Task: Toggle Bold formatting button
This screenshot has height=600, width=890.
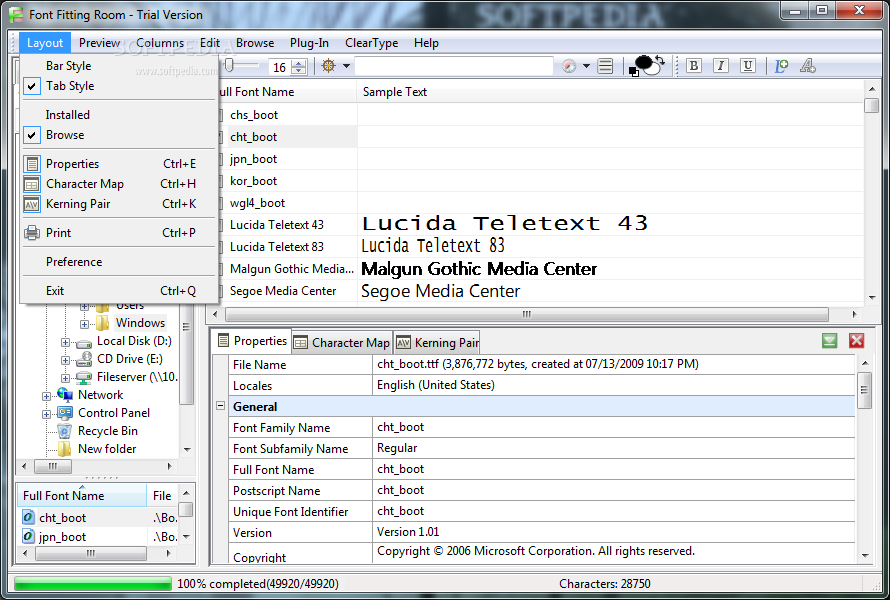Action: pos(694,66)
